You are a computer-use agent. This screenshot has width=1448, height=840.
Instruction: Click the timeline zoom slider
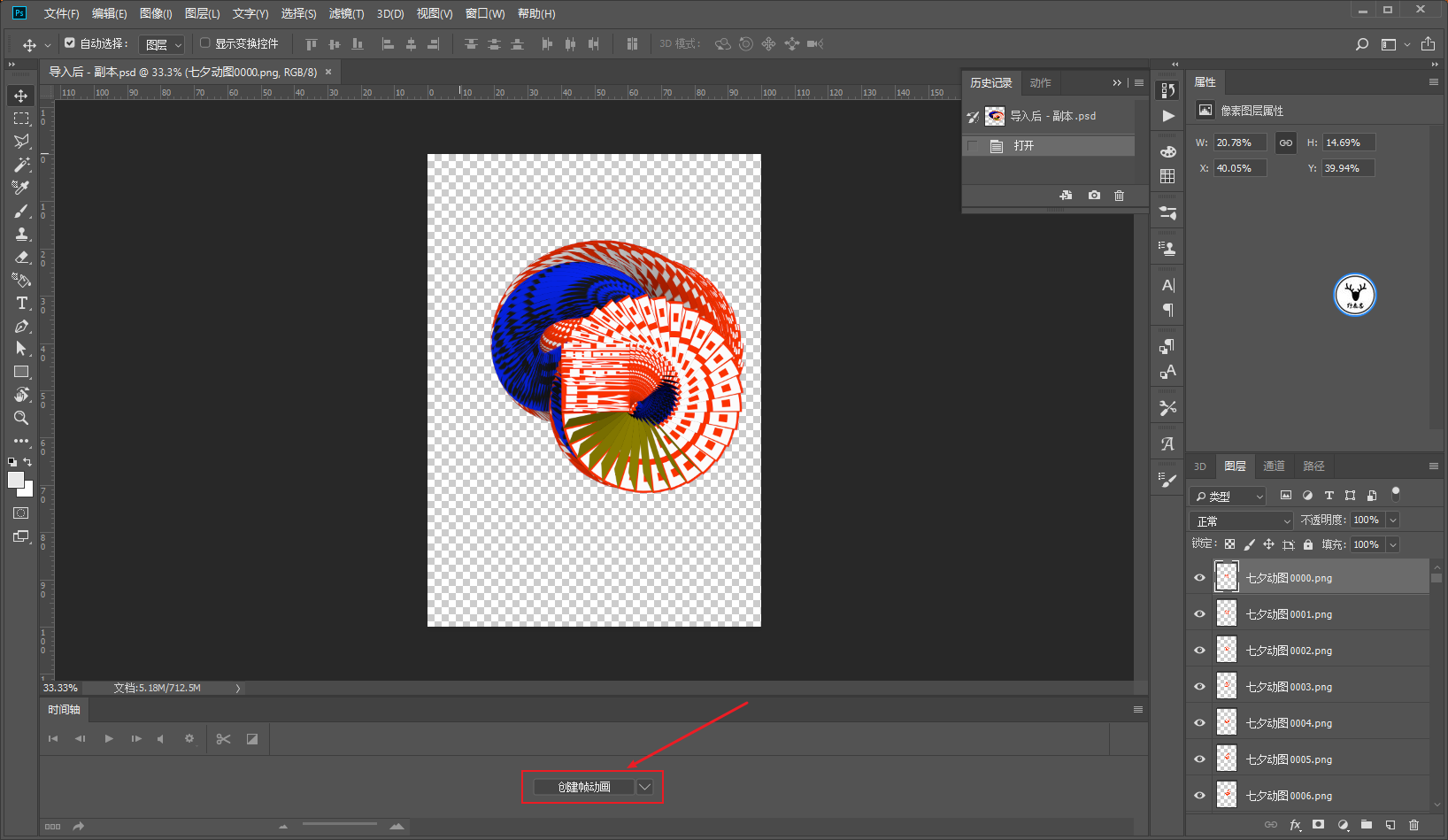point(340,825)
